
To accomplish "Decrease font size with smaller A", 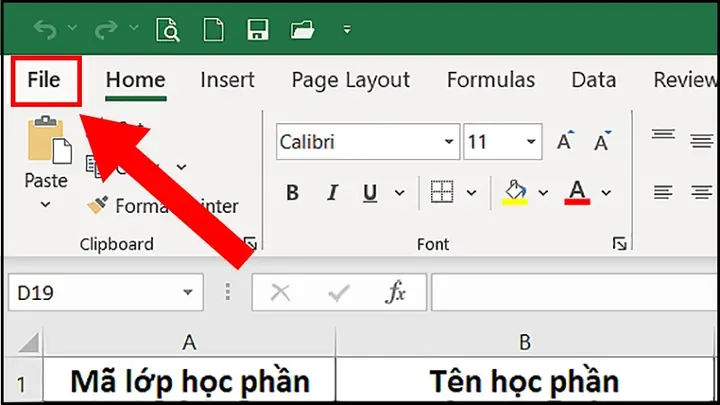I will point(602,141).
